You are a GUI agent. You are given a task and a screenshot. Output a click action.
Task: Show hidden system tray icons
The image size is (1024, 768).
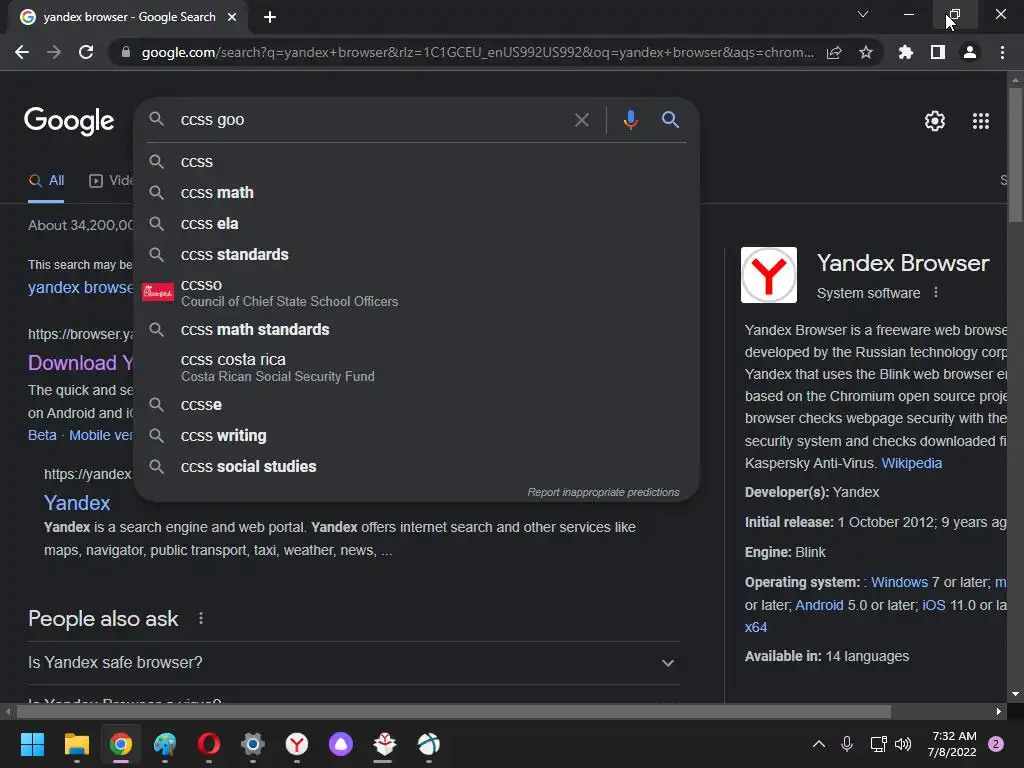(818, 744)
